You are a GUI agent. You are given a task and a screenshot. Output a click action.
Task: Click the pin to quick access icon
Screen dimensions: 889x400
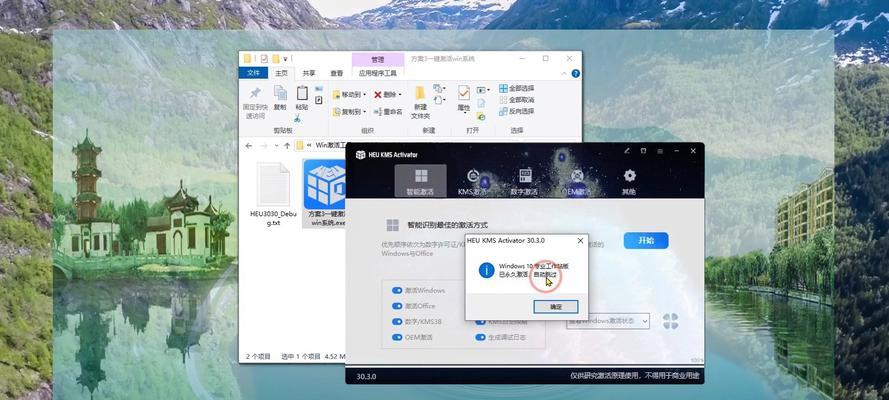point(255,93)
